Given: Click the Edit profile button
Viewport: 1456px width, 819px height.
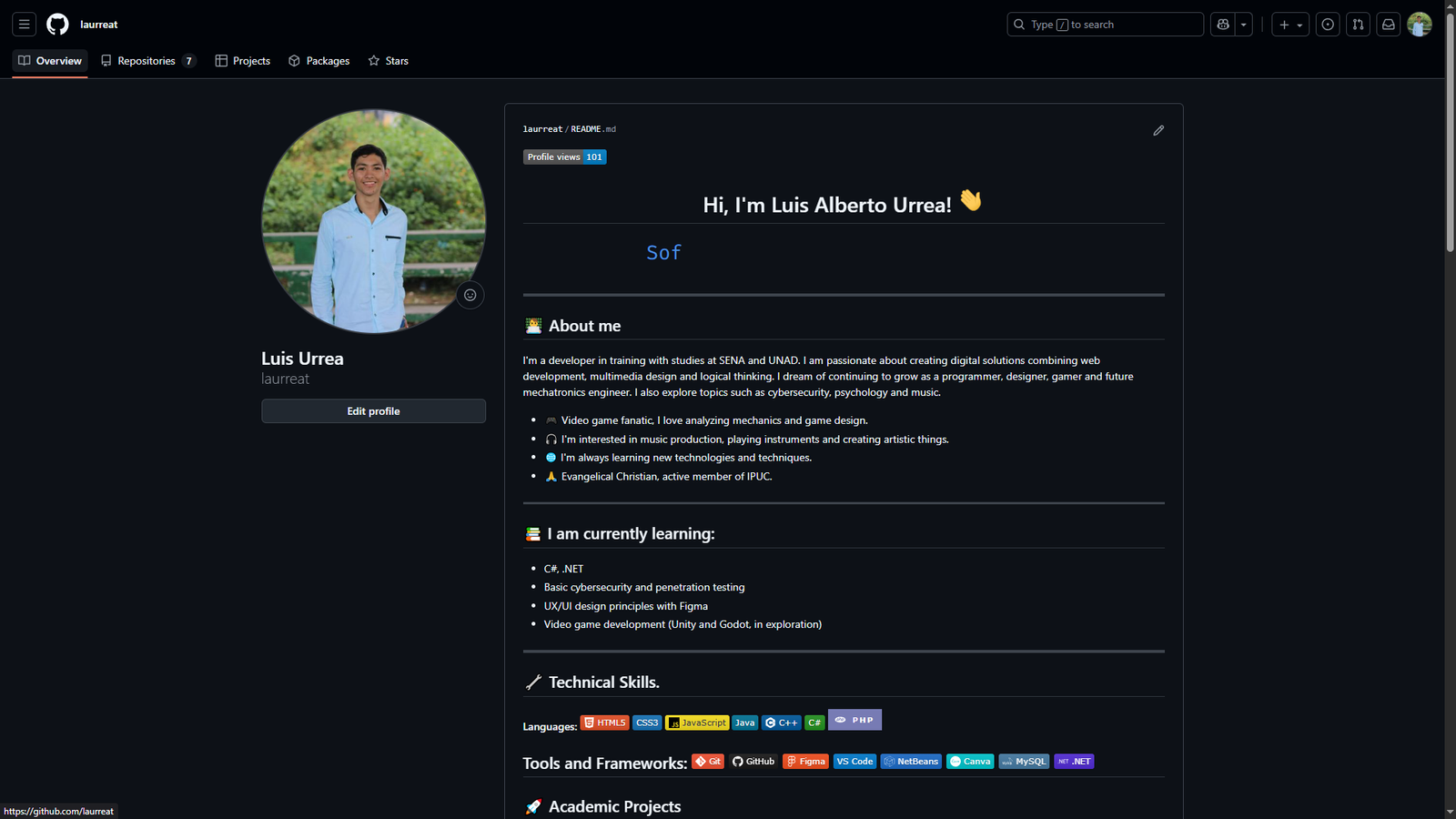Looking at the screenshot, I should coord(373,410).
